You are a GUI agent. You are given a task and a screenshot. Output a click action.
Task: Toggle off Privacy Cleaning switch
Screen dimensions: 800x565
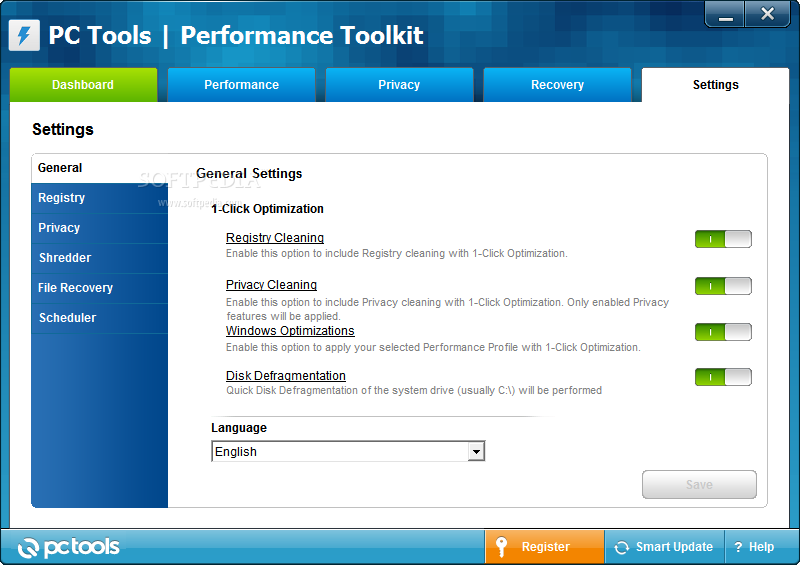[723, 286]
